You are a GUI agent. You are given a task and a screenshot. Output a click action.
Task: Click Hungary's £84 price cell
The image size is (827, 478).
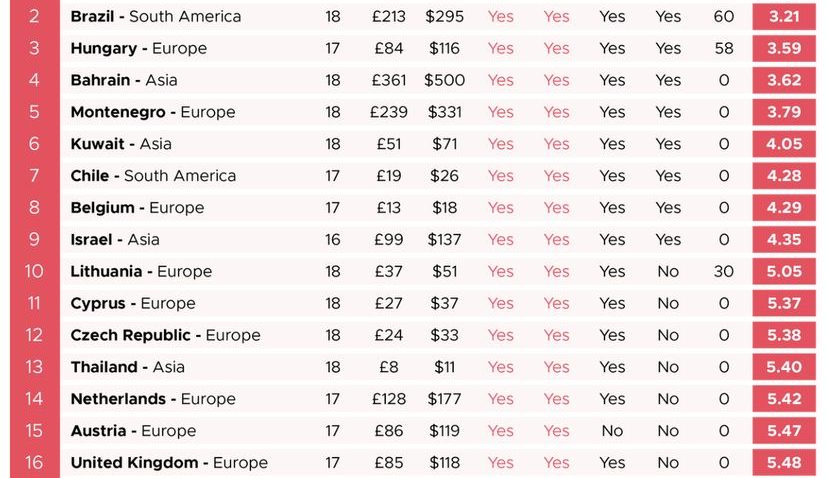(x=389, y=49)
